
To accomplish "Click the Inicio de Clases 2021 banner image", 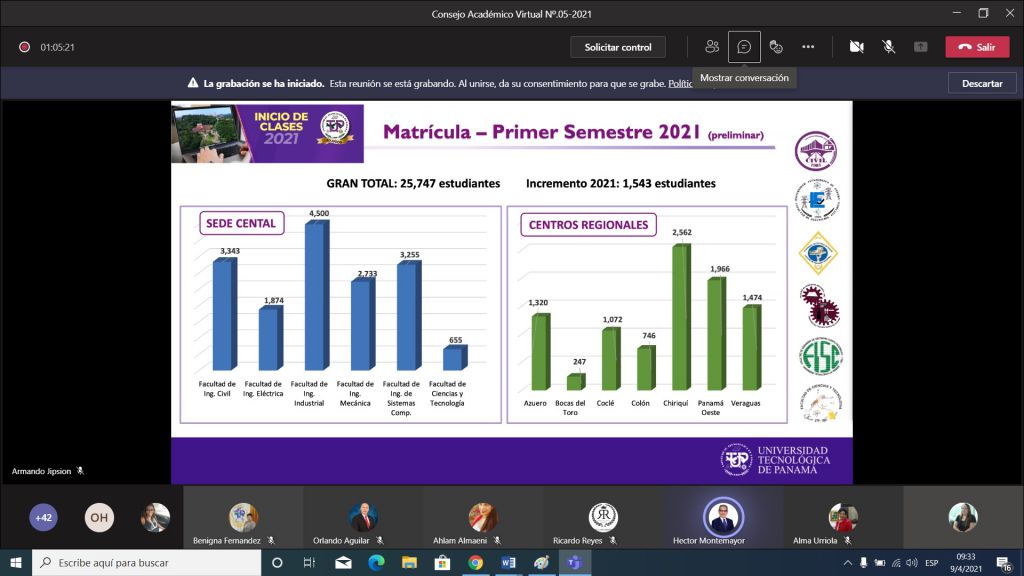I will (x=267, y=133).
